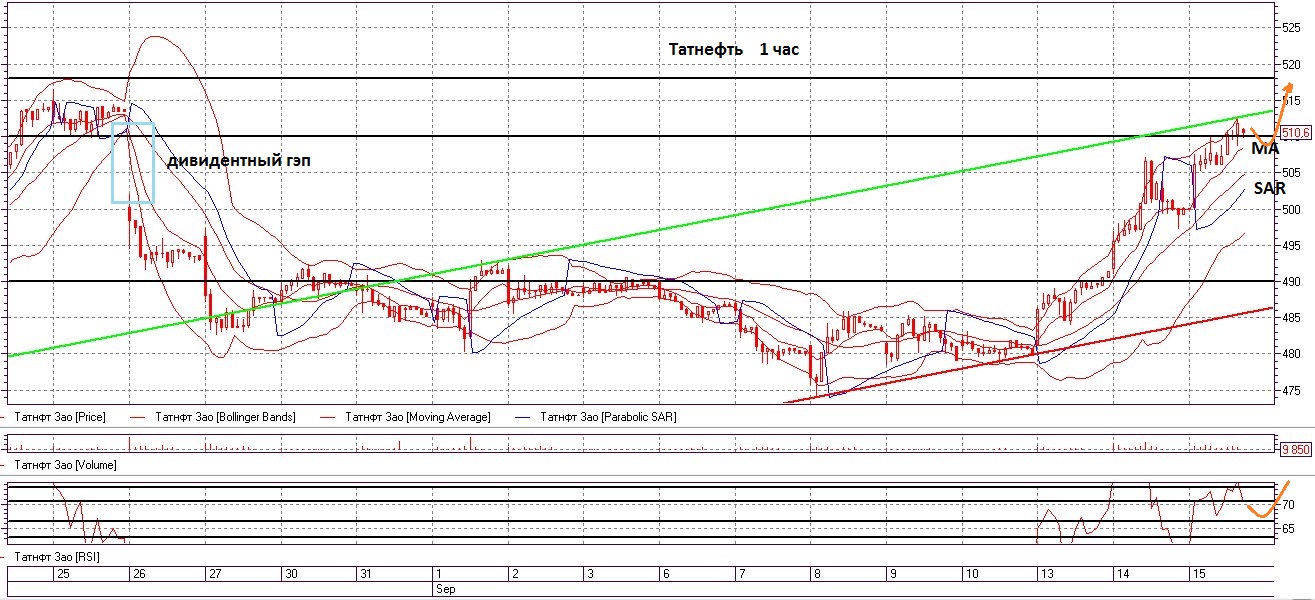This screenshot has width=1315, height=600.
Task: Click the date label 14 on time axis
Action: pos(1123,574)
